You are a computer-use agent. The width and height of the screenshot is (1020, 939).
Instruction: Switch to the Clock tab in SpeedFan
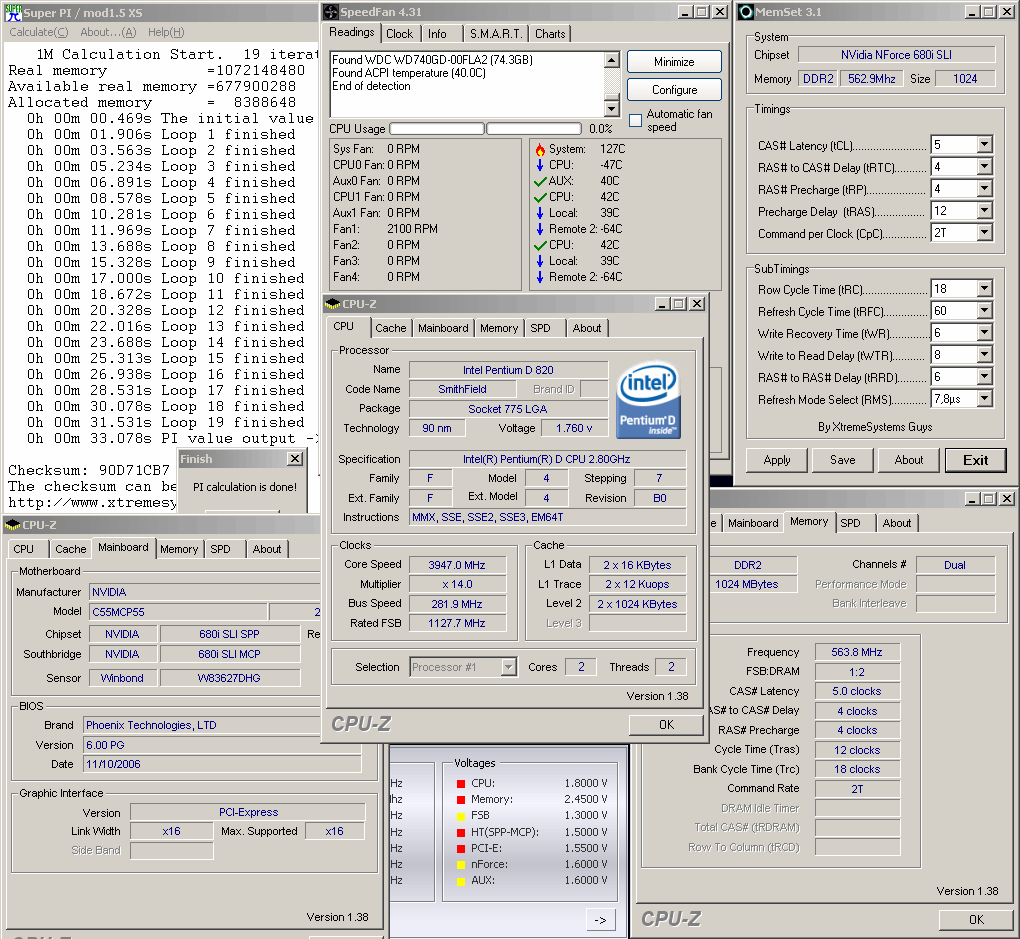tap(399, 34)
